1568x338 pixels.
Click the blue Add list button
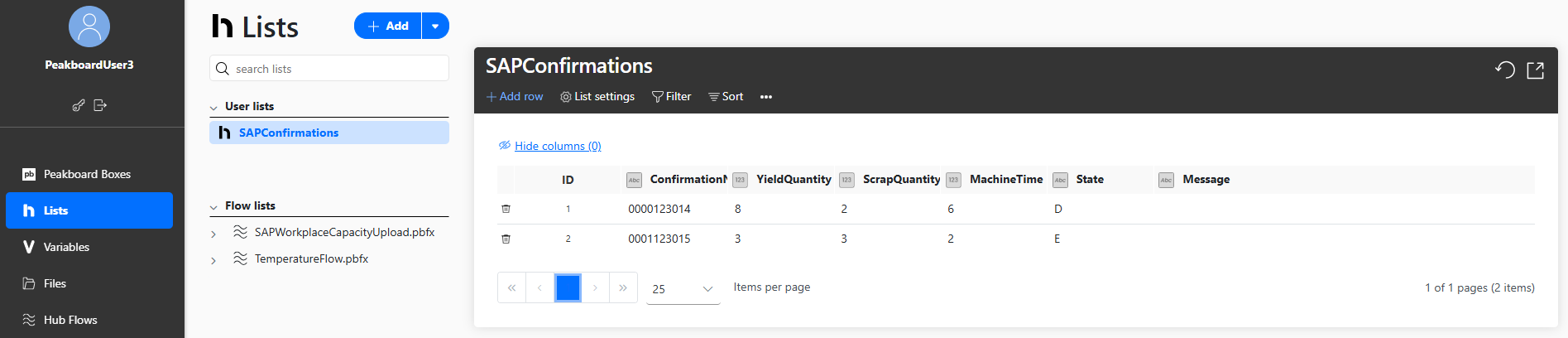tap(388, 26)
